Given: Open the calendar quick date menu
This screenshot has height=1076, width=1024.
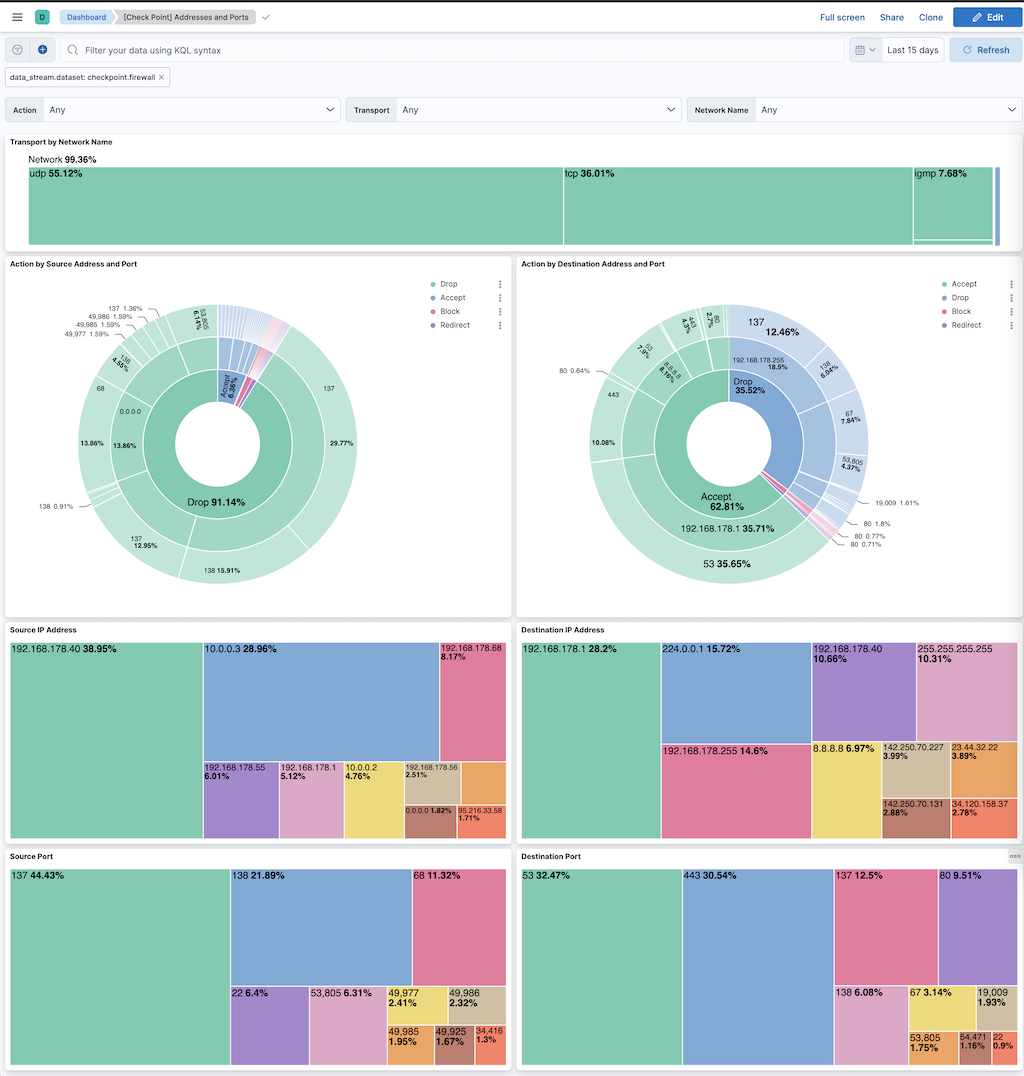Looking at the screenshot, I should click(865, 50).
